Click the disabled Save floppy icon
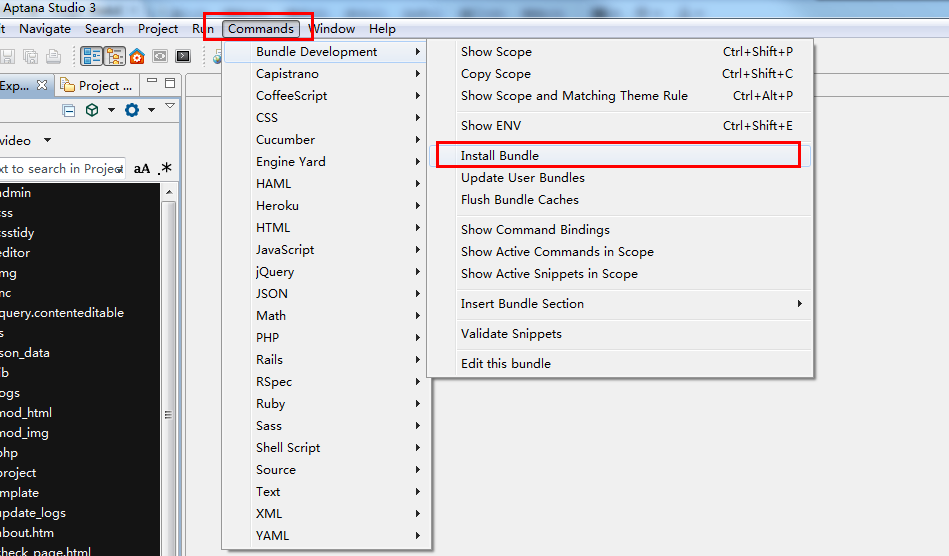949x556 pixels. (7, 56)
